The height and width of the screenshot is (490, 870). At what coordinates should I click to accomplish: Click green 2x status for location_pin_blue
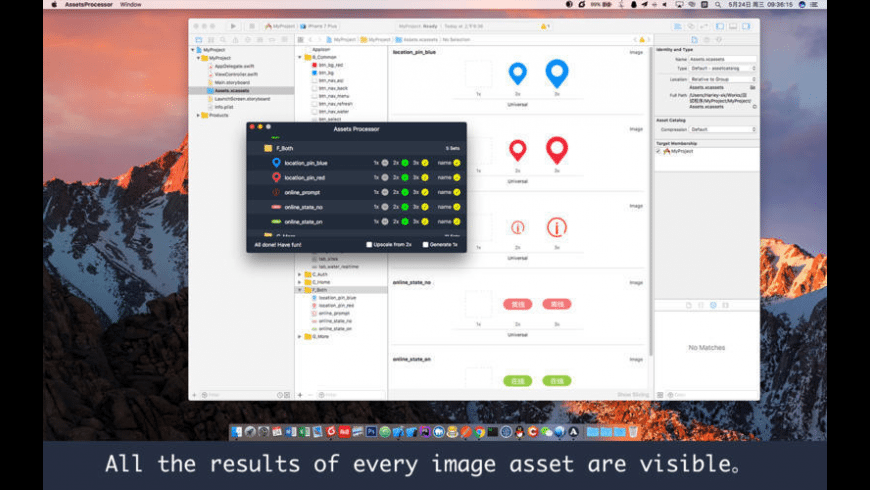(405, 163)
